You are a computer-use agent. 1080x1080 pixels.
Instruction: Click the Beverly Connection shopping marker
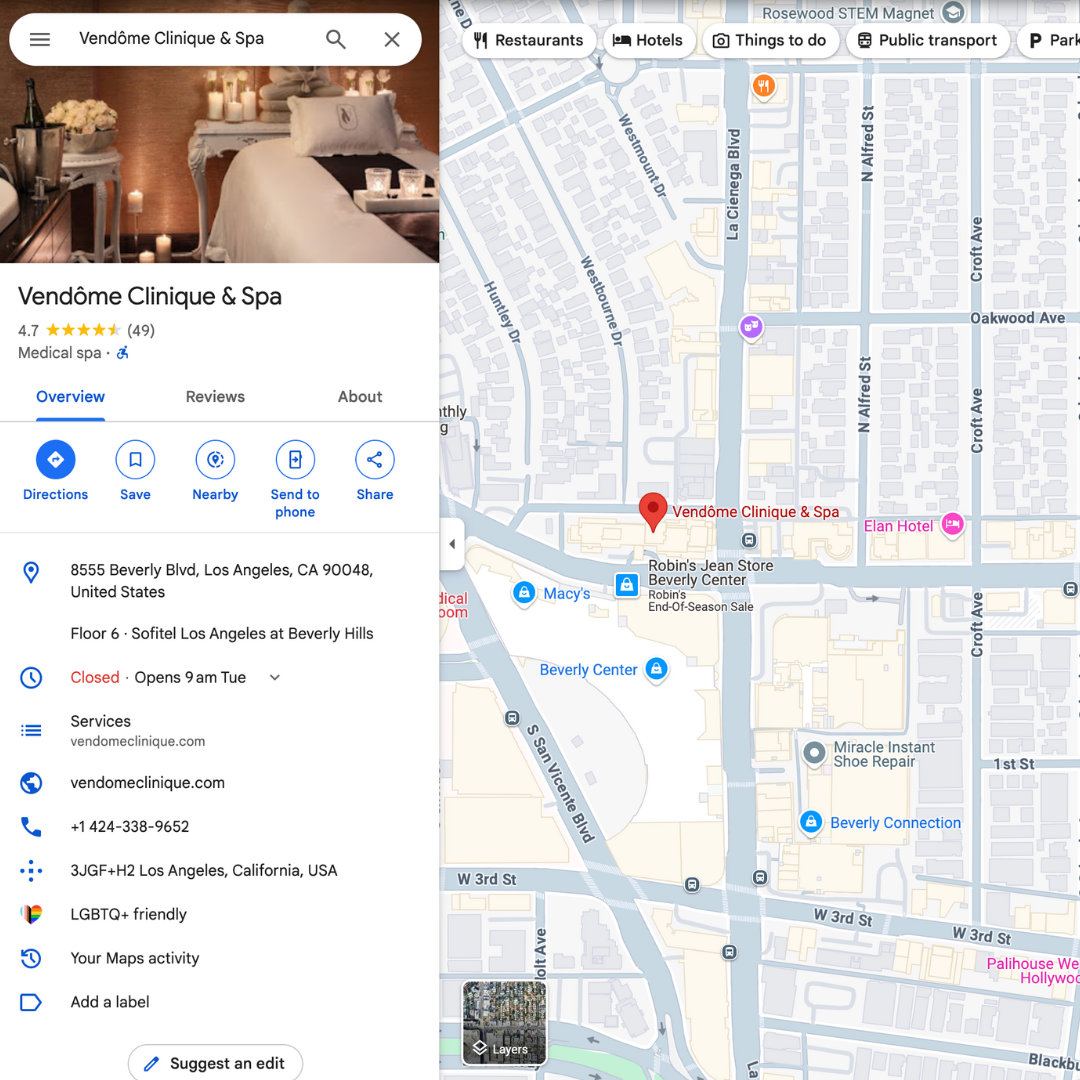point(811,822)
